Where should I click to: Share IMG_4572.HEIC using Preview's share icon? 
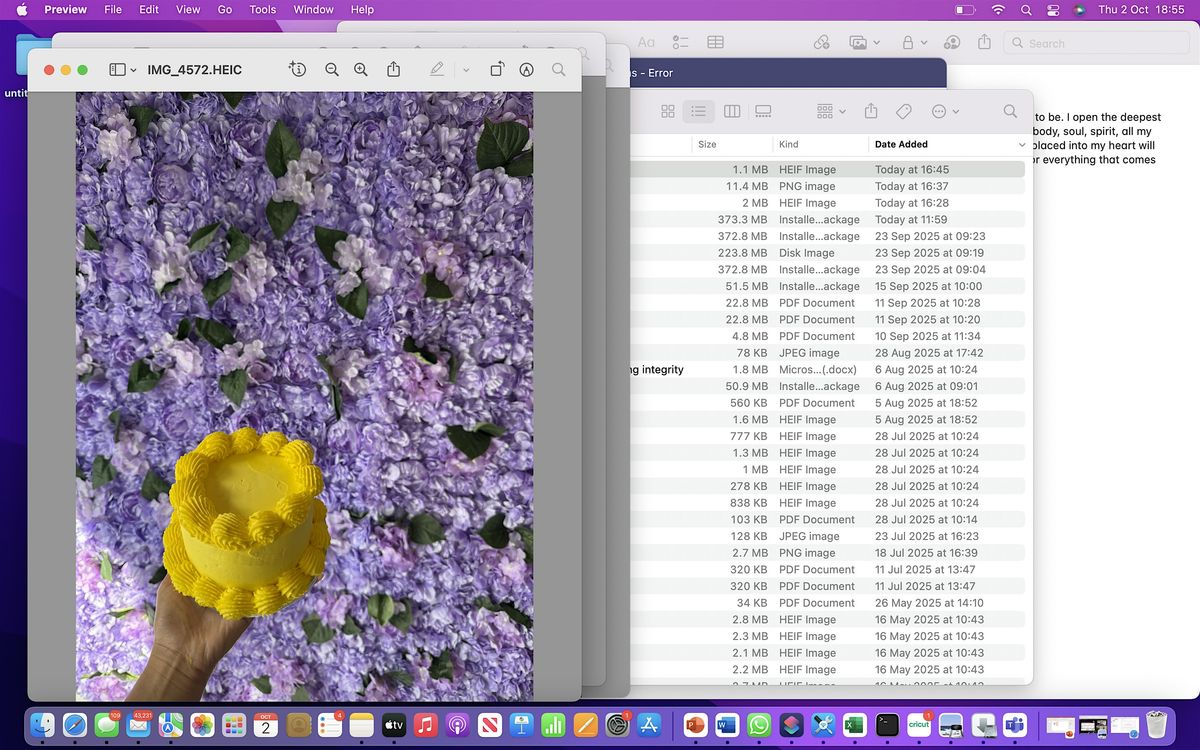point(394,70)
